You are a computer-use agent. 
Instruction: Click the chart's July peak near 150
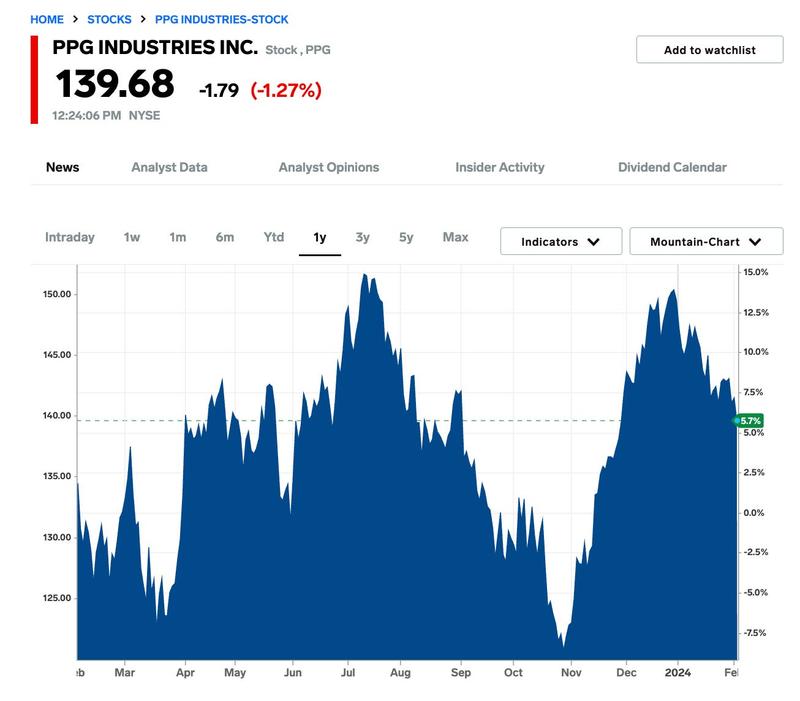[x=364, y=274]
